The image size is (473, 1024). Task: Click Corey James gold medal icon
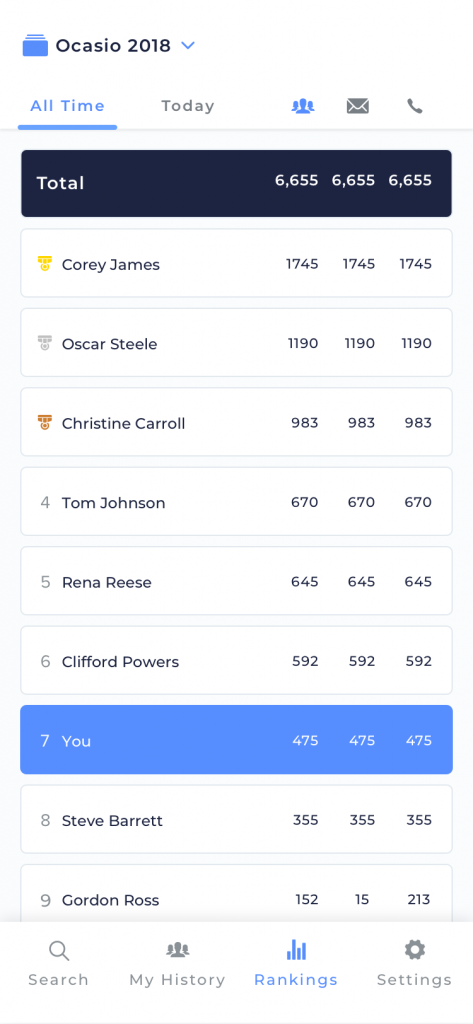44,264
